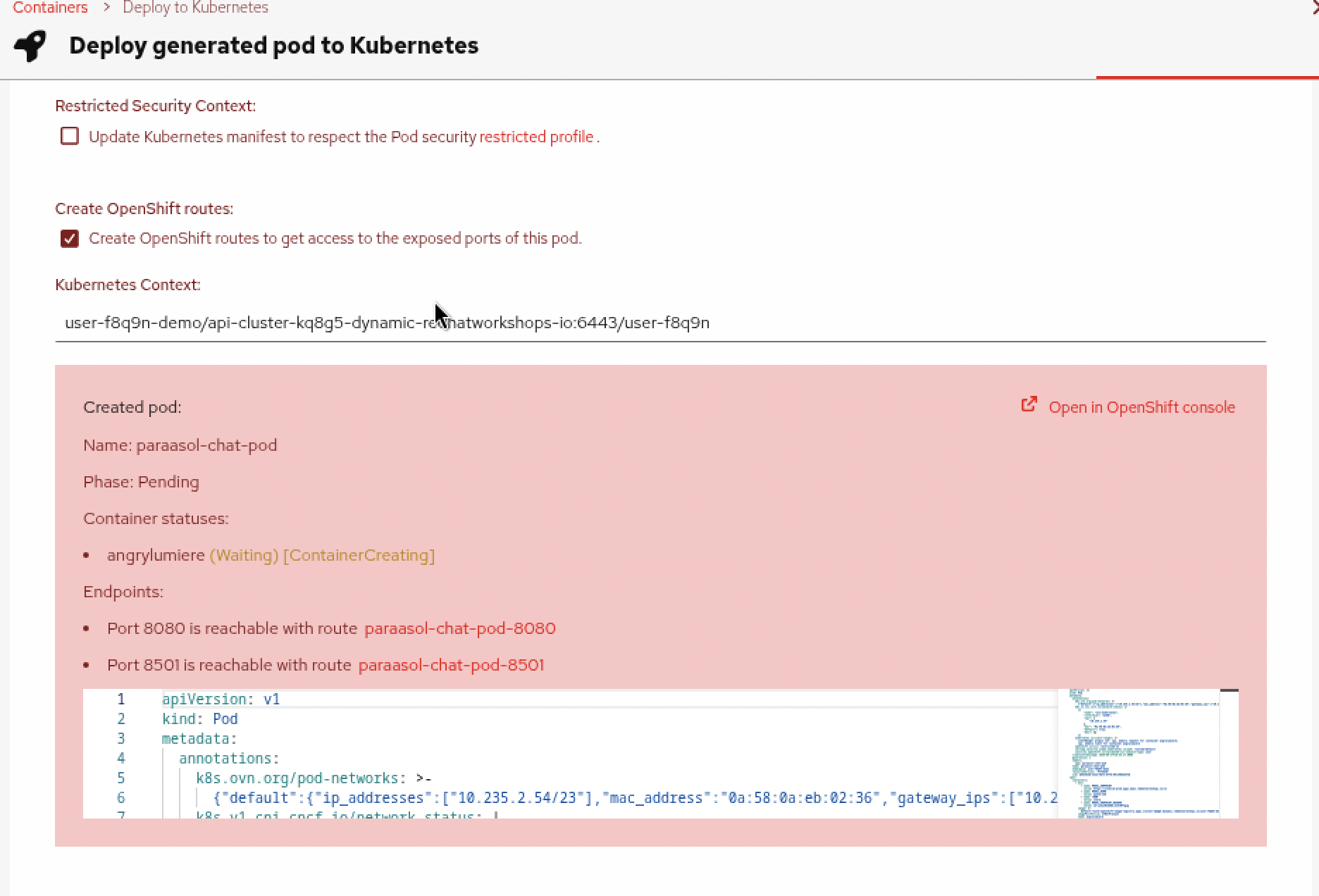
Task: Open the restricted profile link
Action: click(x=536, y=137)
